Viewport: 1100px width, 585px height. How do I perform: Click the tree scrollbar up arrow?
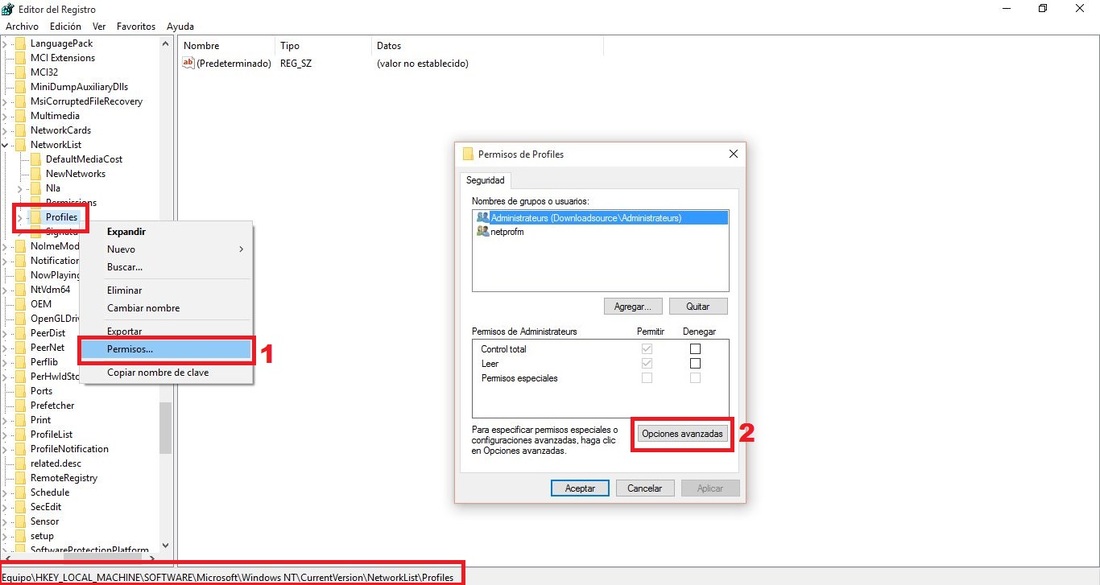click(x=166, y=43)
